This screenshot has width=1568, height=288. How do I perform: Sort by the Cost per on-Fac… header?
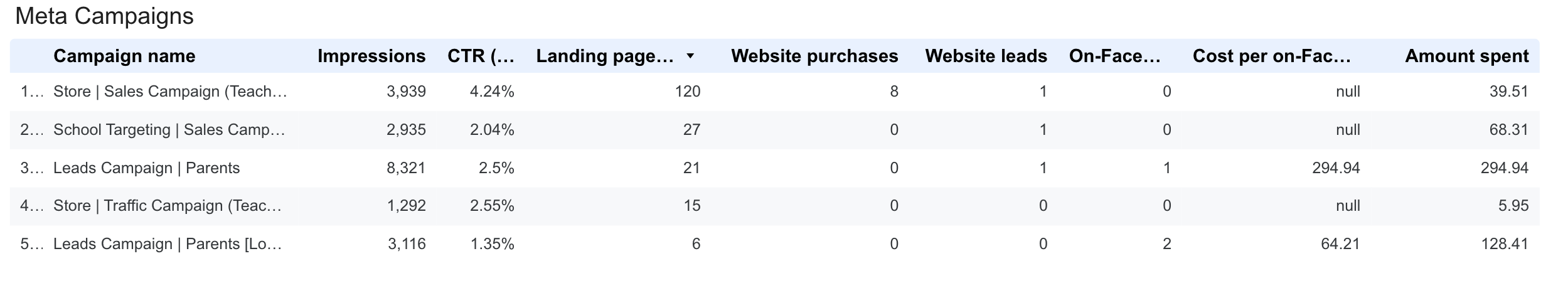click(x=1272, y=56)
